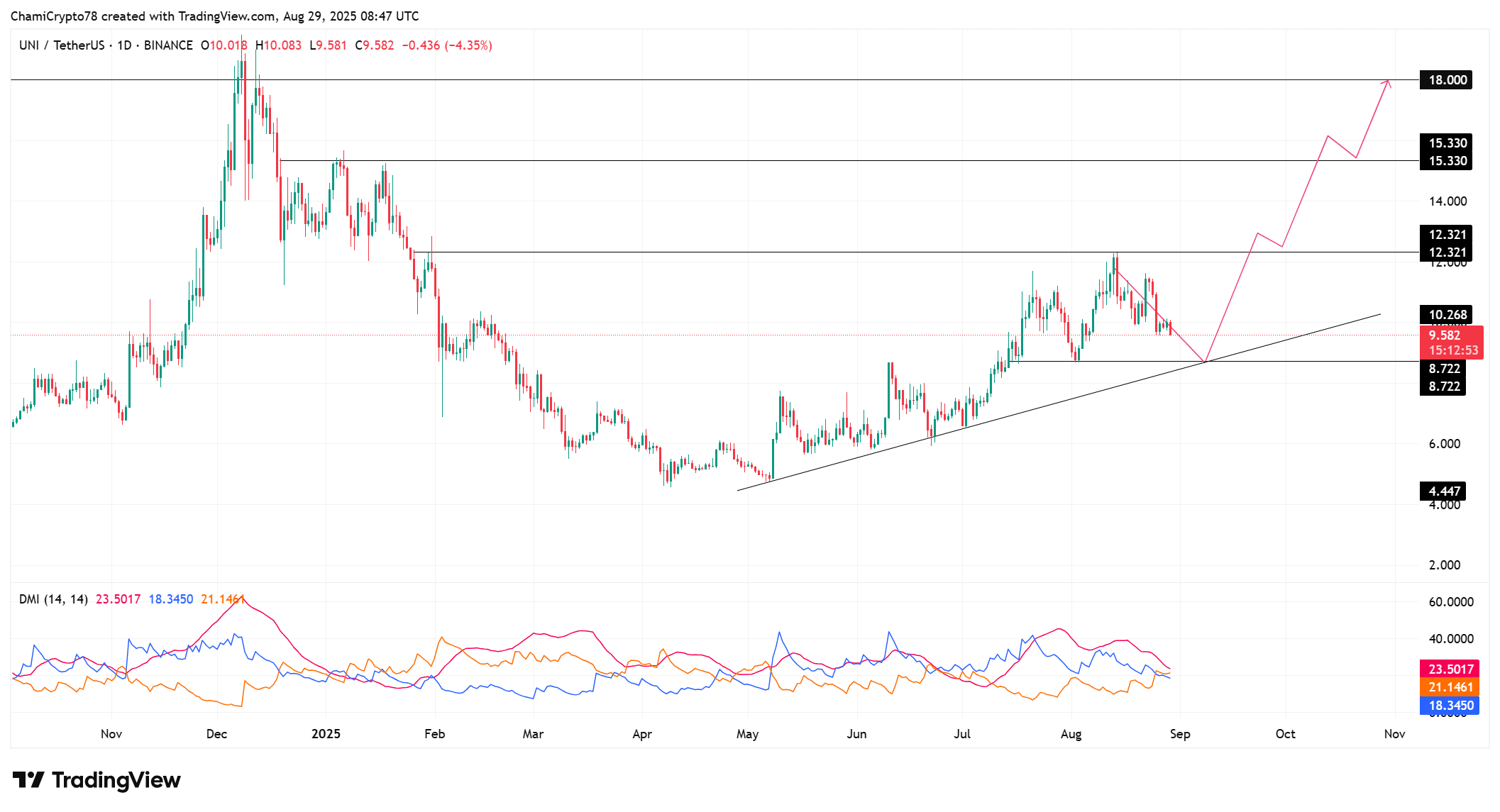Click the 14.000 price scale value
Screen dimensions: 1500x812
pos(1447,201)
